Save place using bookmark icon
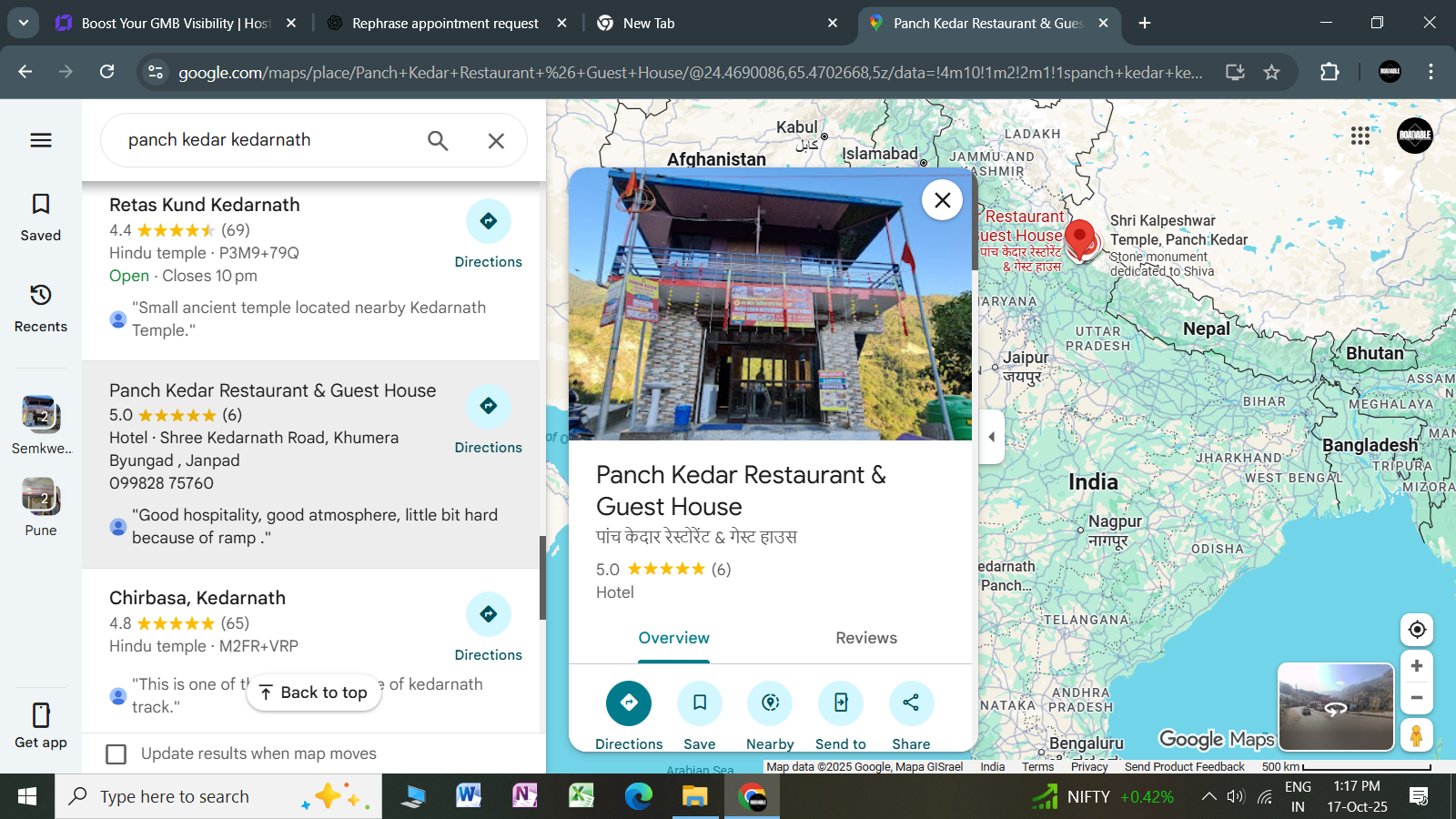 [x=700, y=703]
